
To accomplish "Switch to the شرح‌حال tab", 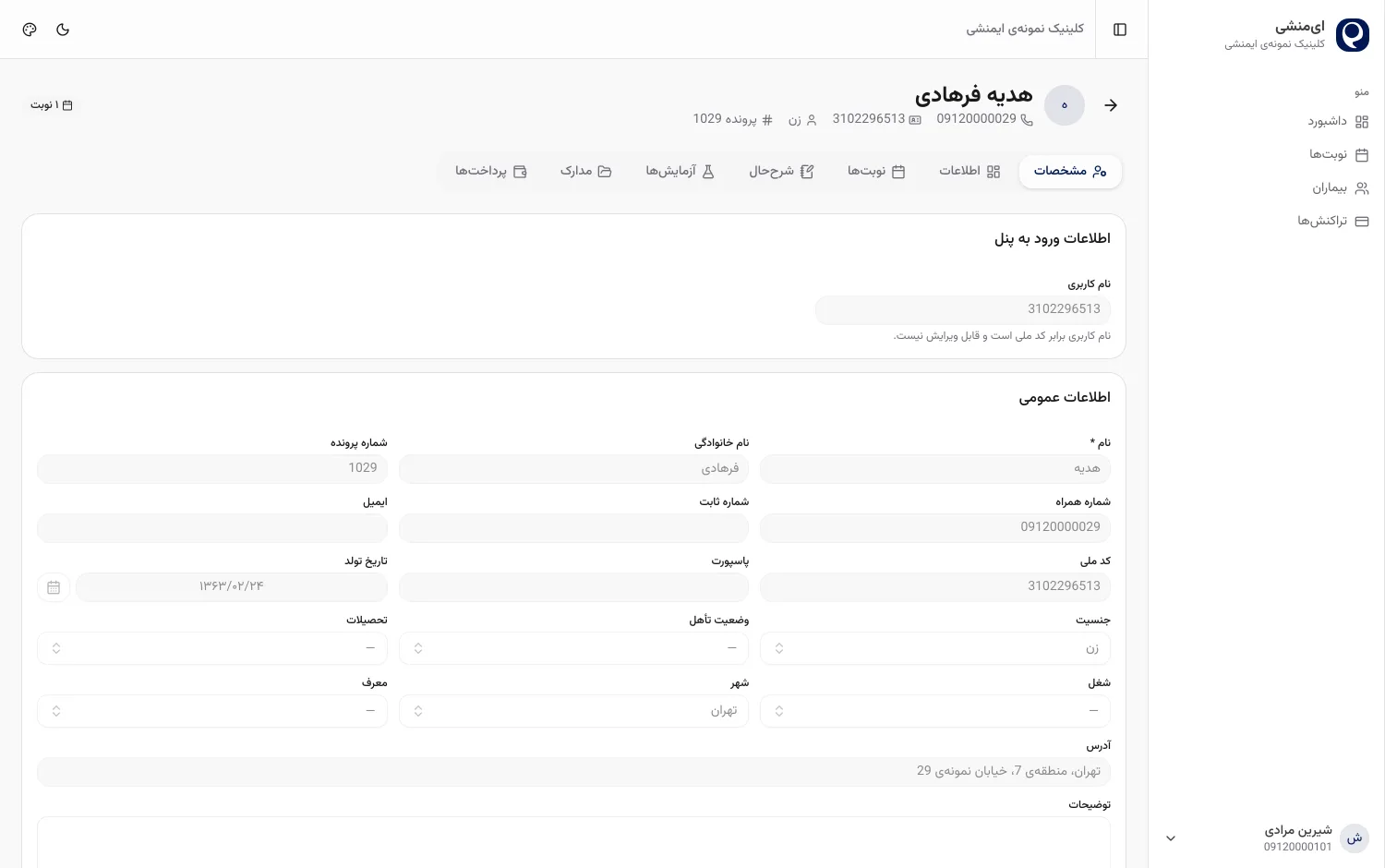I will pos(781,171).
